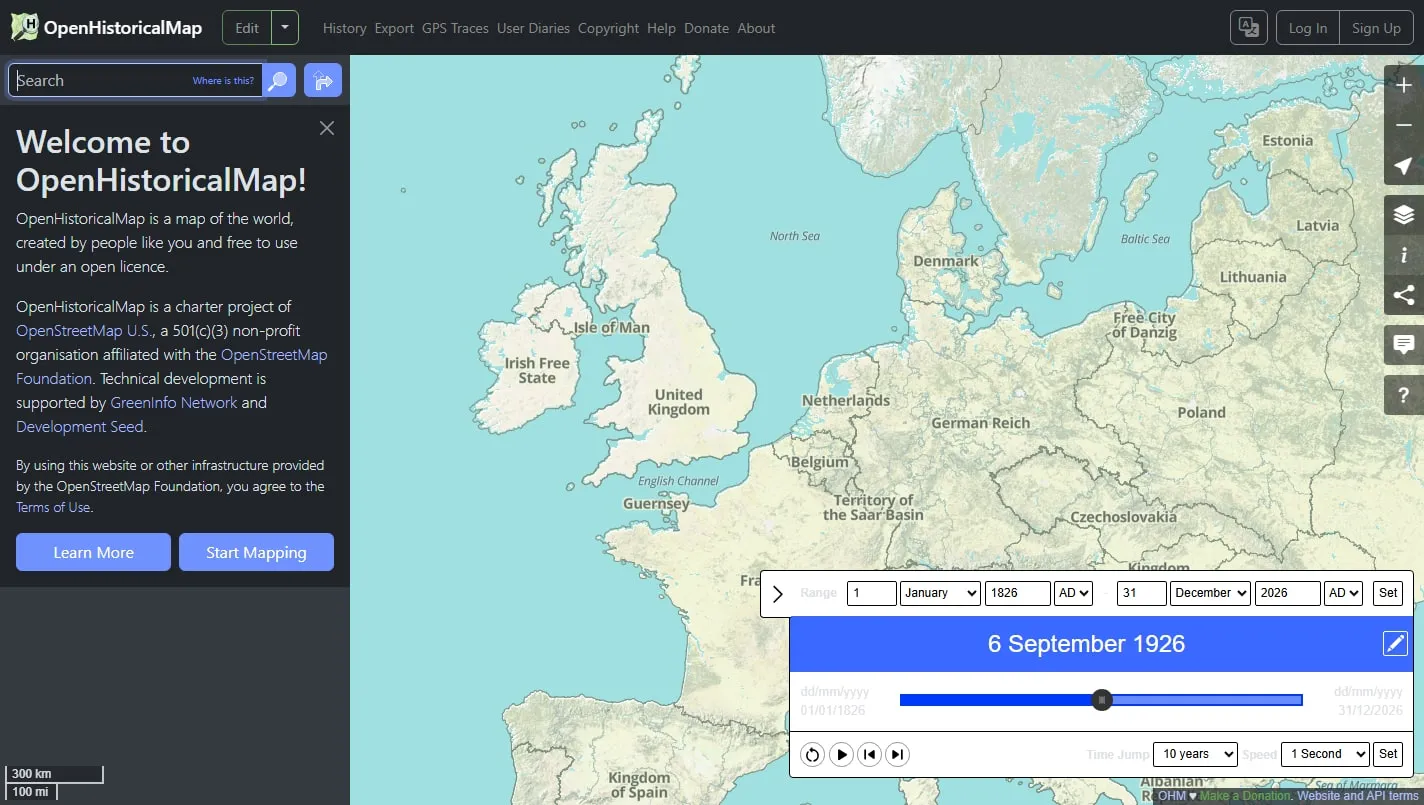Screen dimensions: 1424x805
Task: Open User Diaries in the navigation bar
Action: point(533,28)
